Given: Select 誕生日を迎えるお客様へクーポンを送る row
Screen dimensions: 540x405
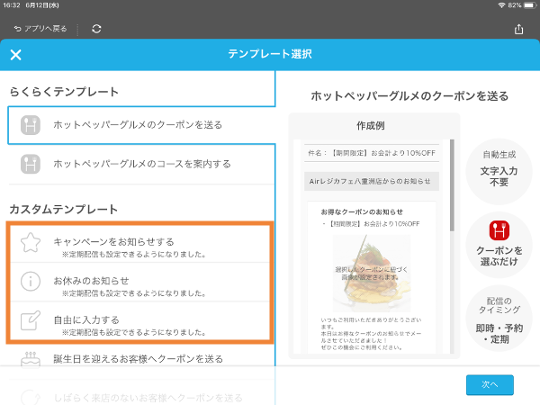Looking at the screenshot, I should (142, 360).
